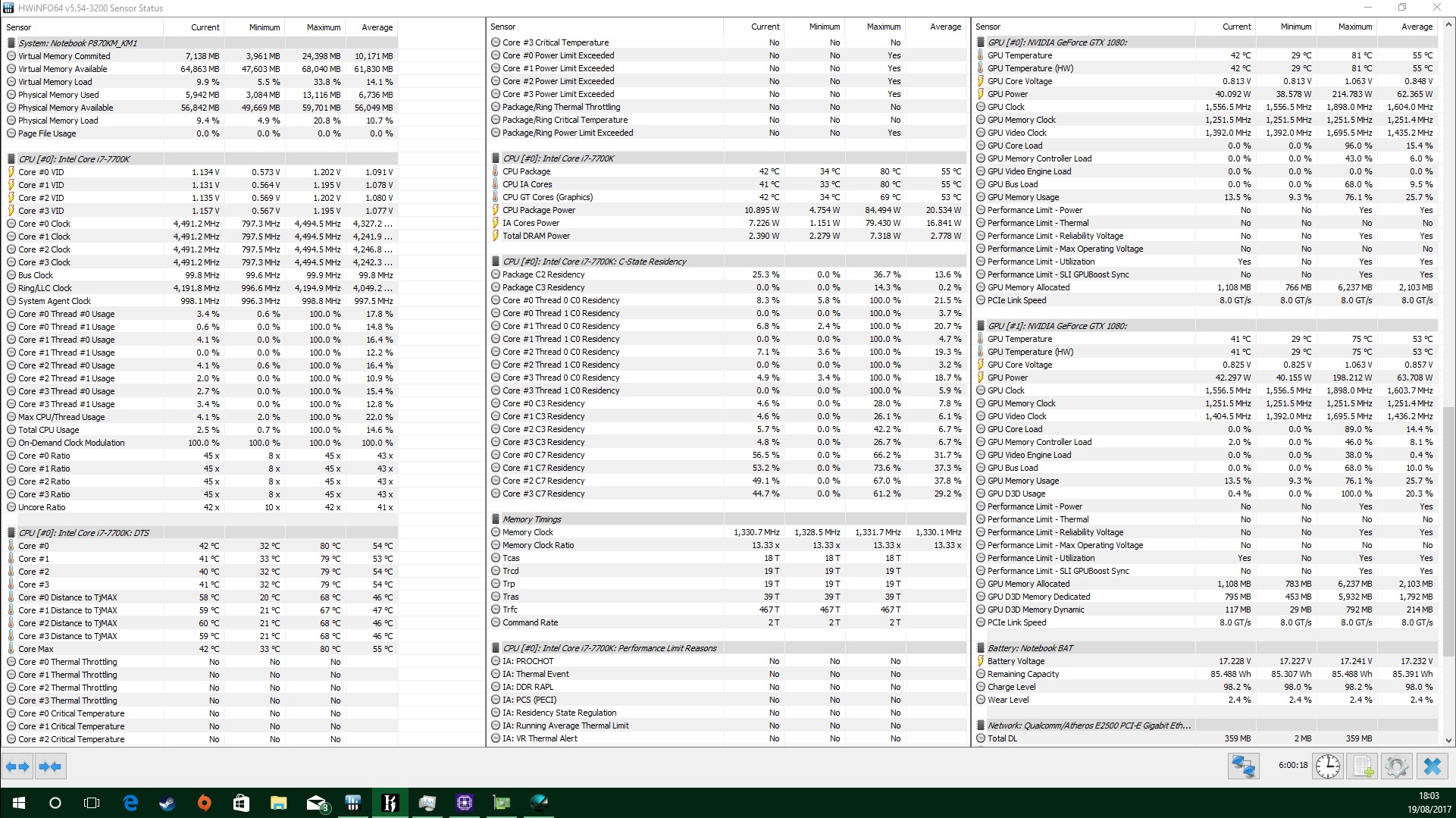Viewport: 1456px width, 818px height.
Task: Select the Total DL network row
Action: click(x=1205, y=738)
